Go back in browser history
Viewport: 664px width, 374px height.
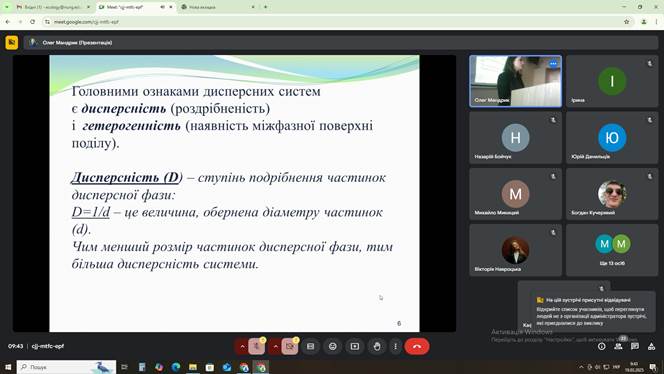click(x=8, y=22)
